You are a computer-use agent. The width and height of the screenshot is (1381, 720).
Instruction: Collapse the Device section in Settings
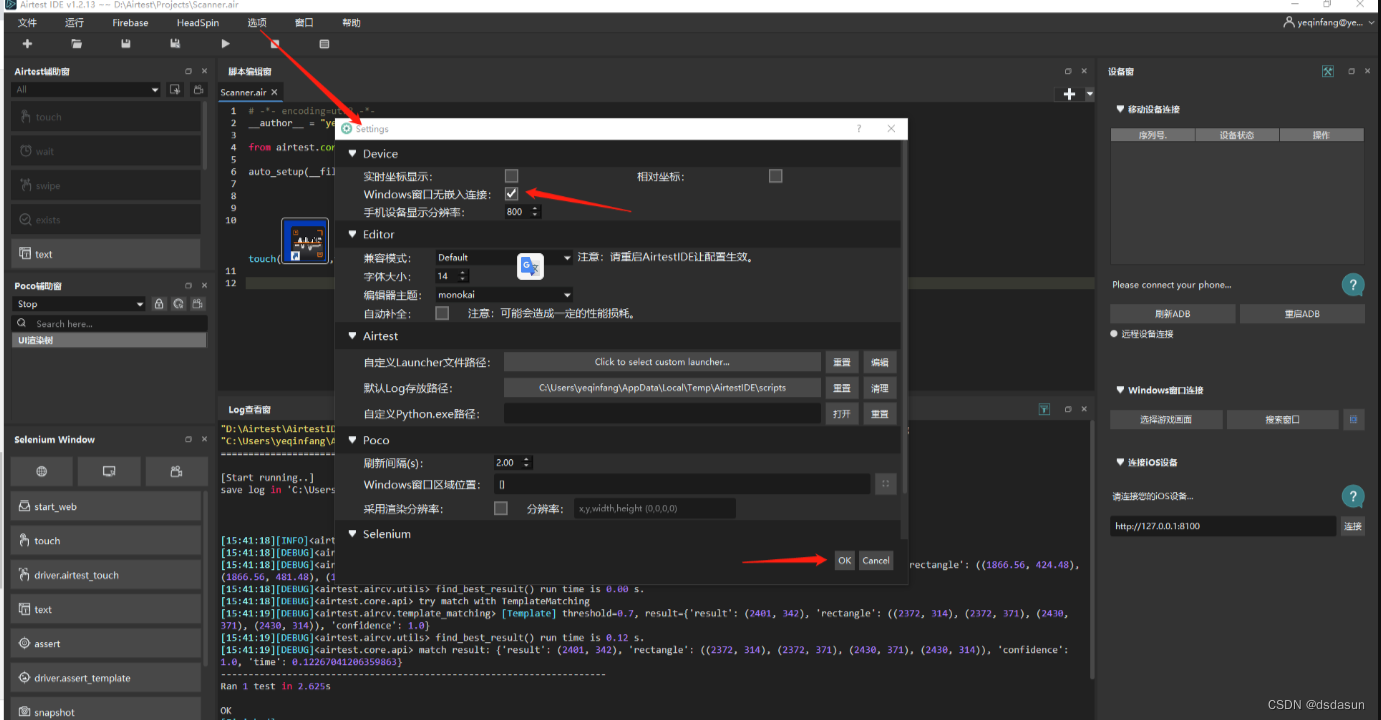[x=352, y=154]
